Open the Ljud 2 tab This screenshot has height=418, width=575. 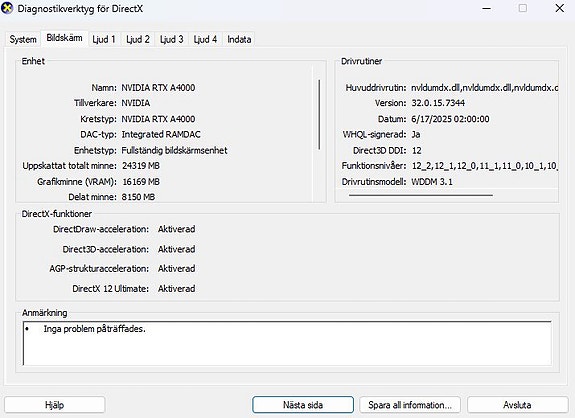(x=138, y=39)
